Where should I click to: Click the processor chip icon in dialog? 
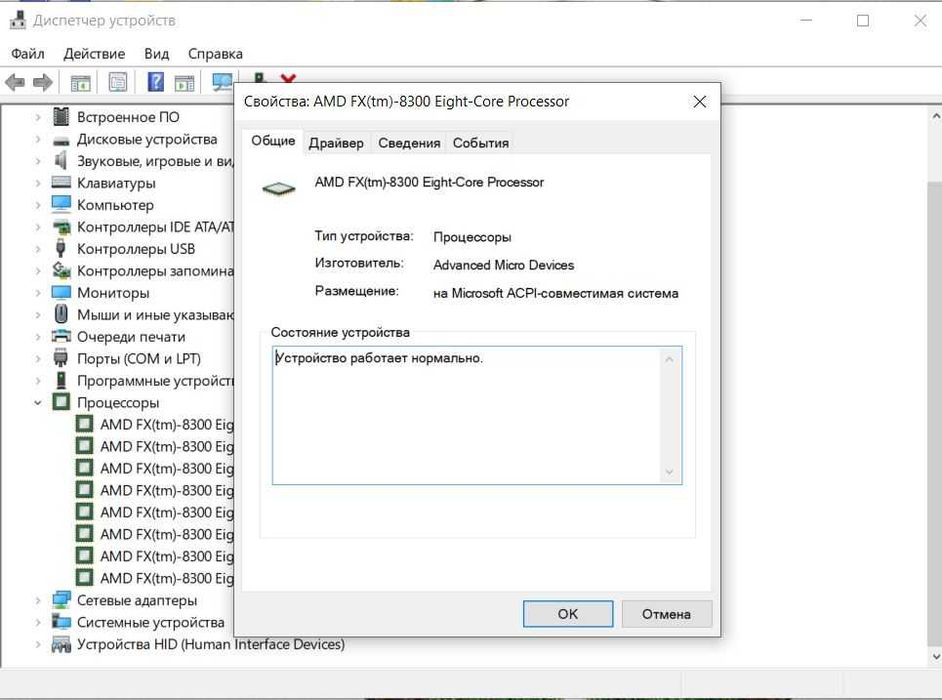pyautogui.click(x=279, y=189)
